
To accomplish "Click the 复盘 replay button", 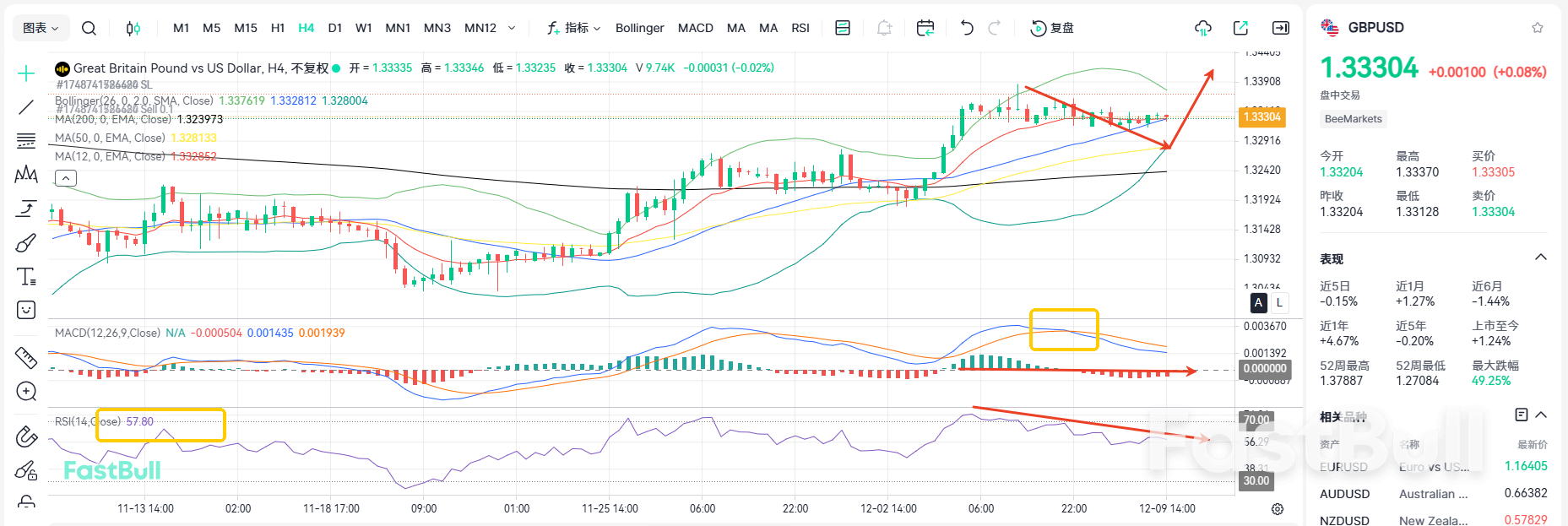I will [1052, 29].
